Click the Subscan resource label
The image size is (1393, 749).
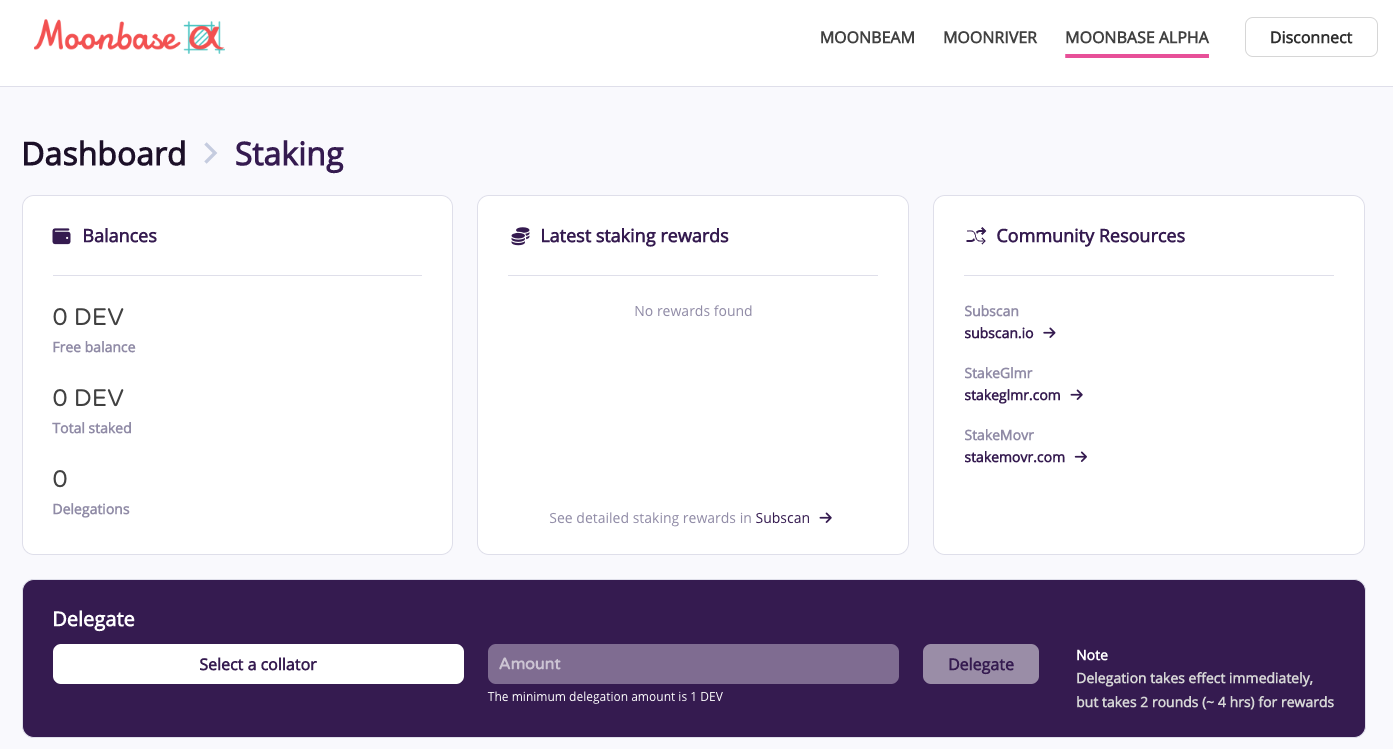point(991,311)
